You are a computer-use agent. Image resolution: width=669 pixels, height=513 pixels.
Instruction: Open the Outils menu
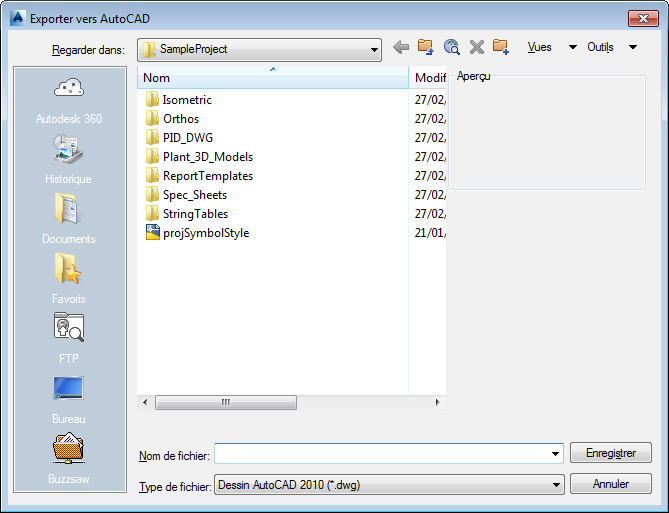600,47
